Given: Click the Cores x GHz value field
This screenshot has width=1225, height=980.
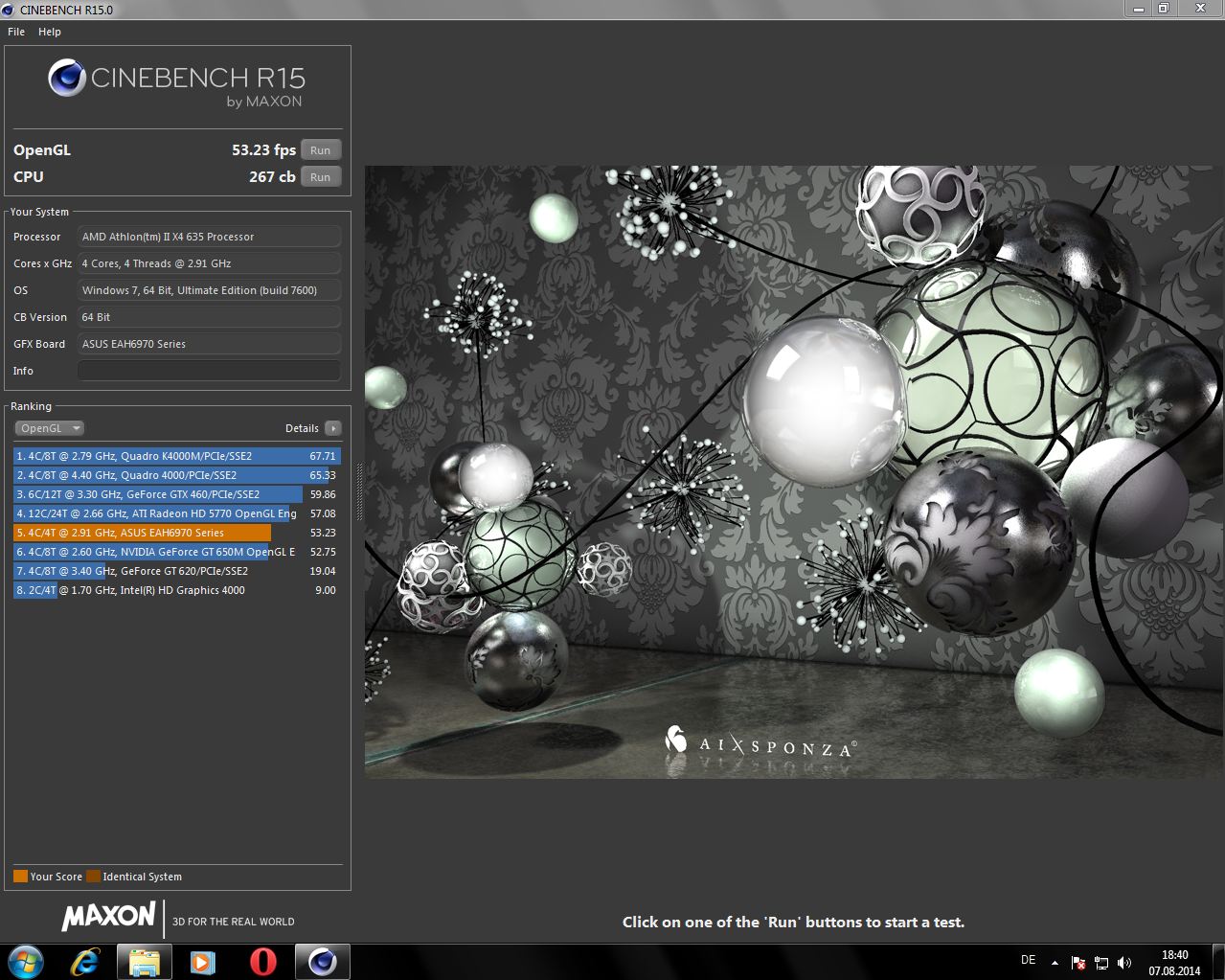Looking at the screenshot, I should pos(209,263).
